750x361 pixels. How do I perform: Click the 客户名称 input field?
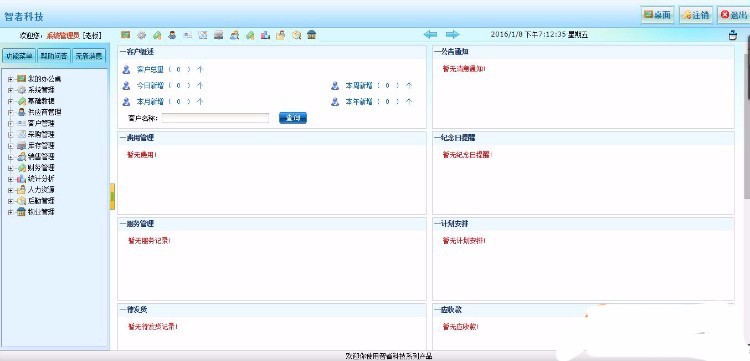click(215, 118)
